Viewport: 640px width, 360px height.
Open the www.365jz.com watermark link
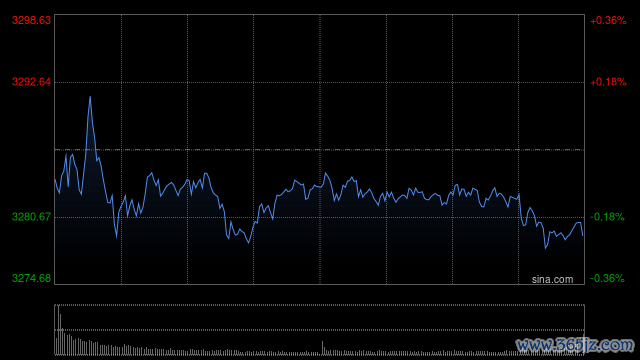point(575,345)
